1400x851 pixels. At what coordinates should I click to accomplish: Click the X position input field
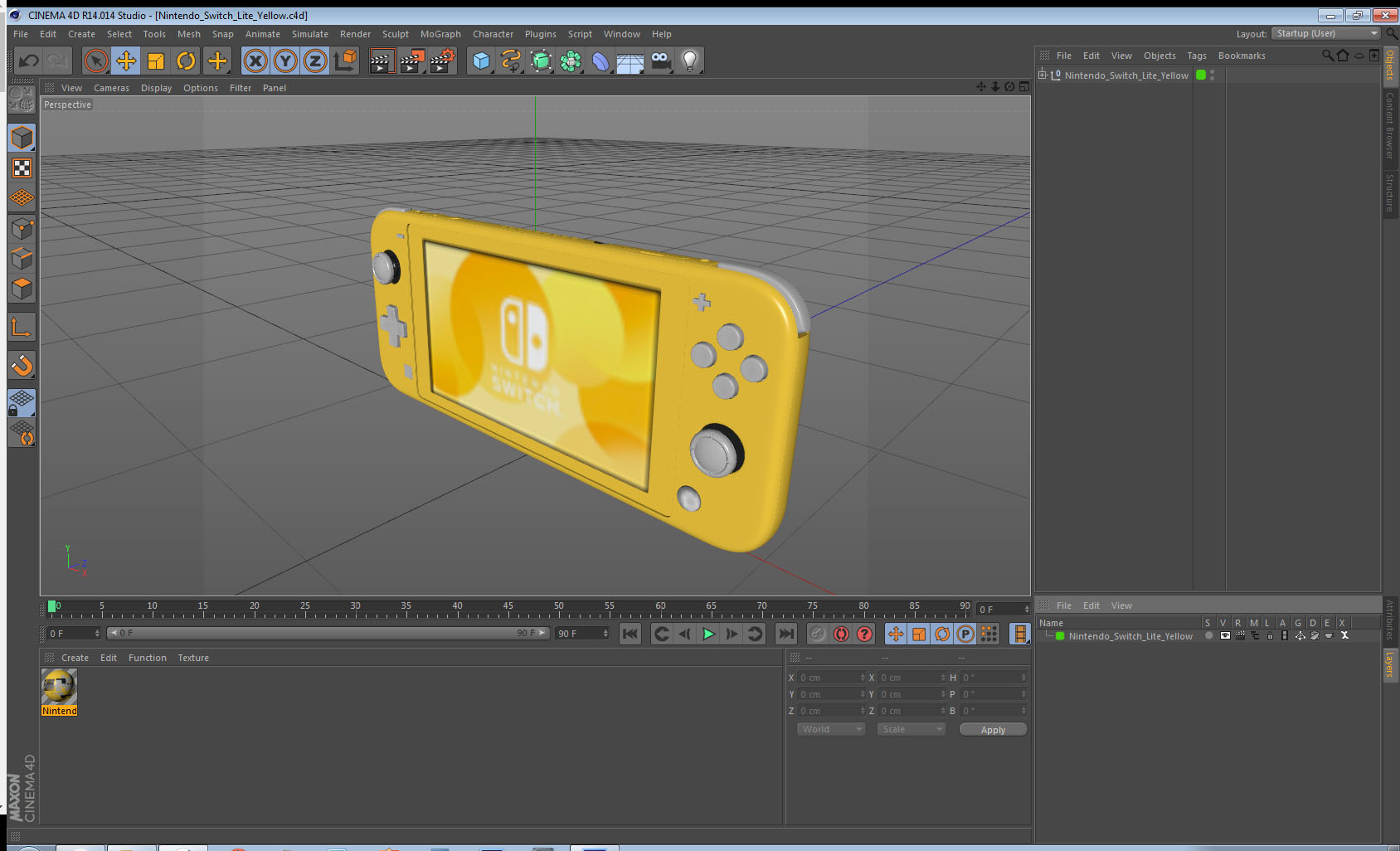[x=832, y=678]
